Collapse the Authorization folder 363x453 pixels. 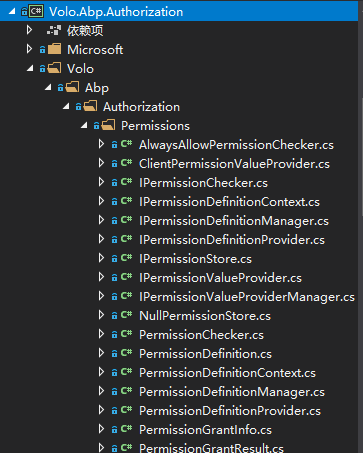pos(66,106)
